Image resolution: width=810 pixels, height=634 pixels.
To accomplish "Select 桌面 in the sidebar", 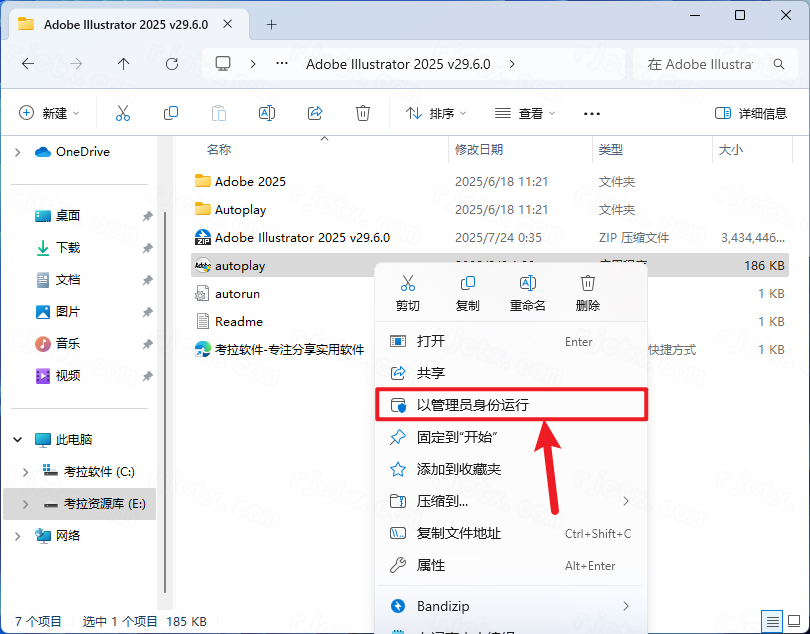I will (67, 215).
